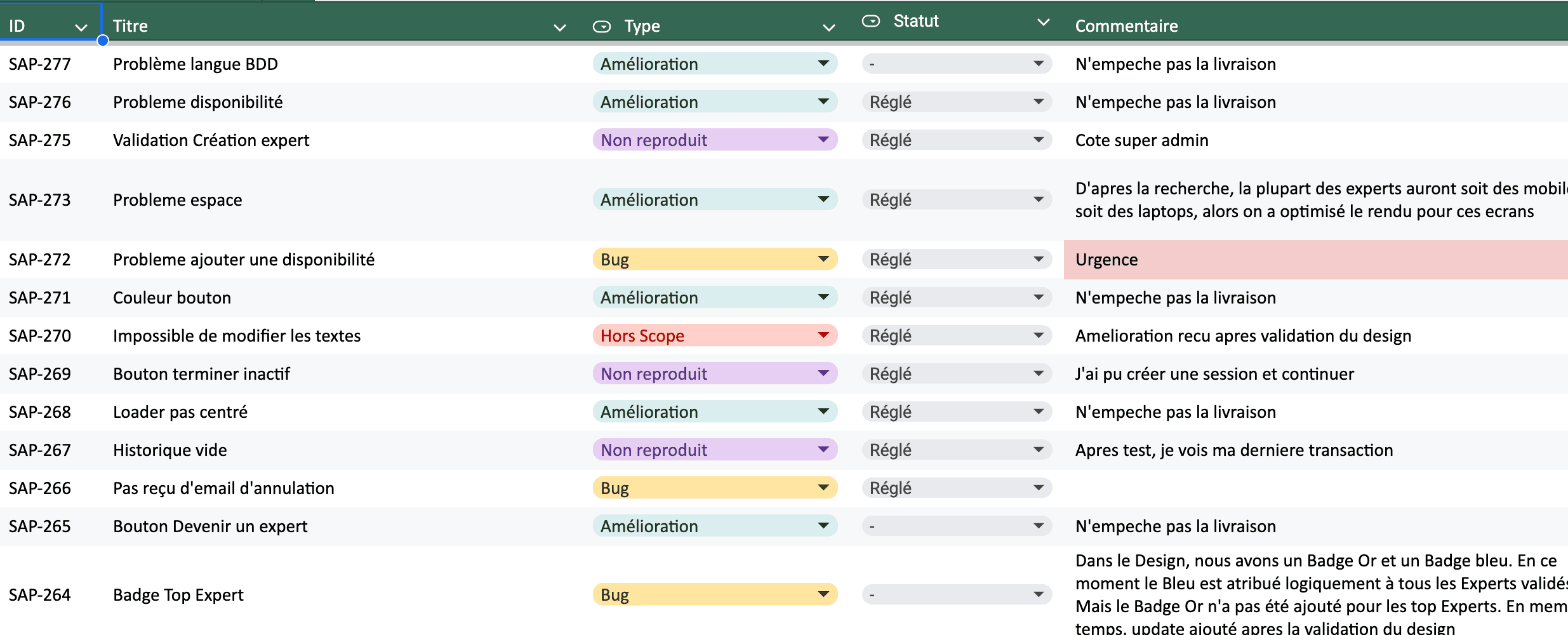1568x635 pixels.
Task: Select the empty comment cell for SAP-266
Action: (x=1314, y=488)
